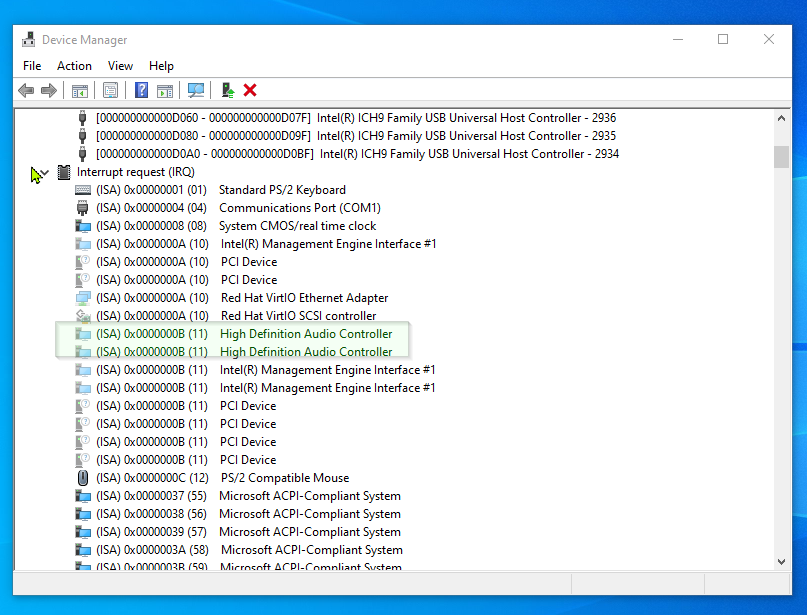Select System CMOS/real time clock entry
The width and height of the screenshot is (807, 615).
click(x=236, y=226)
